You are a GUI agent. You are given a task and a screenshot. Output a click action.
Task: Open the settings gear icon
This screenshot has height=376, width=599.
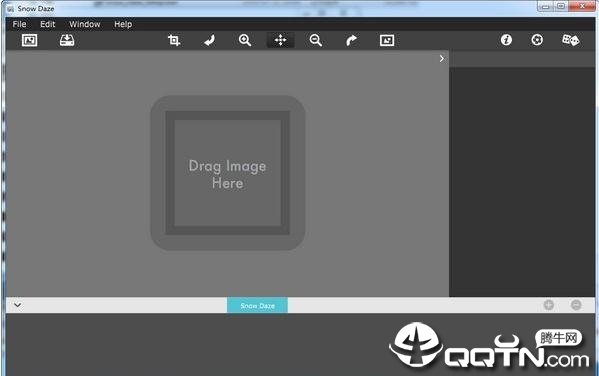coord(537,40)
